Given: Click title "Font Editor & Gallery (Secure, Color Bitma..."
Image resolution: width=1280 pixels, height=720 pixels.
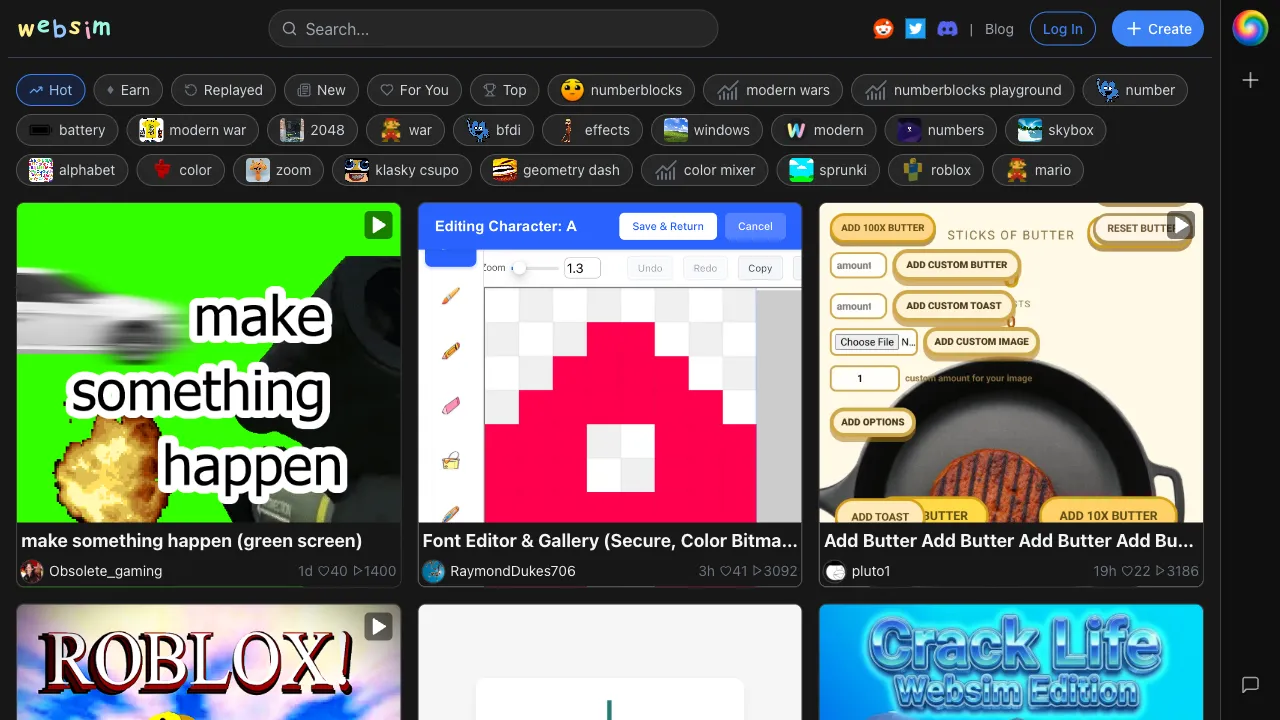Looking at the screenshot, I should tap(610, 541).
